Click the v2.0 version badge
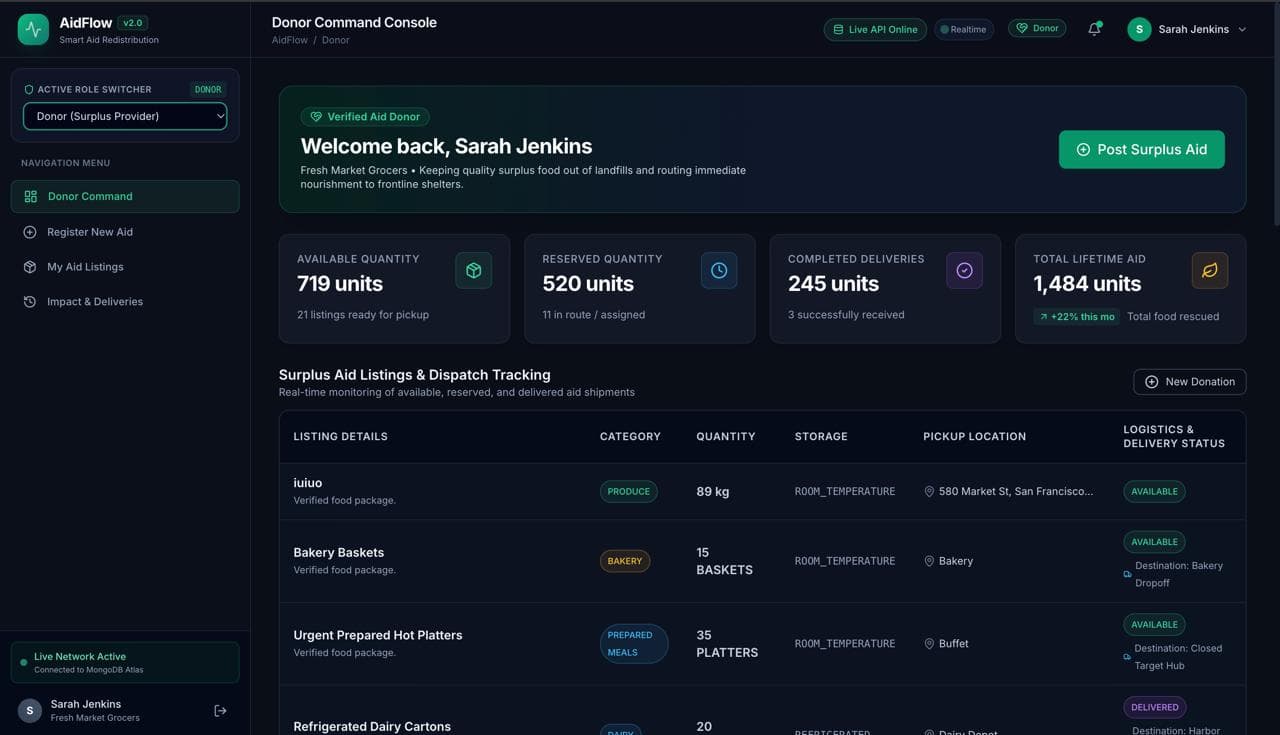Image resolution: width=1280 pixels, height=735 pixels. (x=132, y=23)
